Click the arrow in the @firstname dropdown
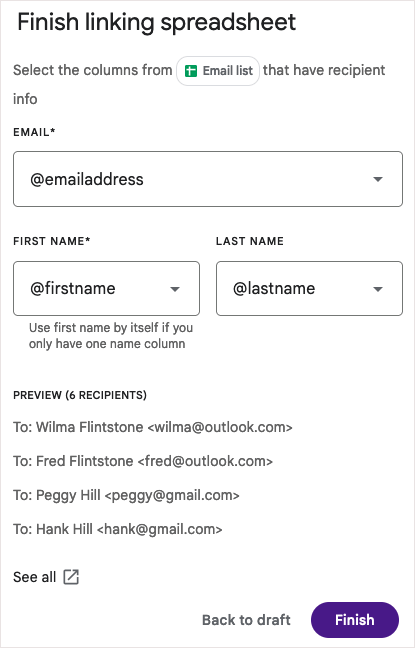 tap(175, 289)
